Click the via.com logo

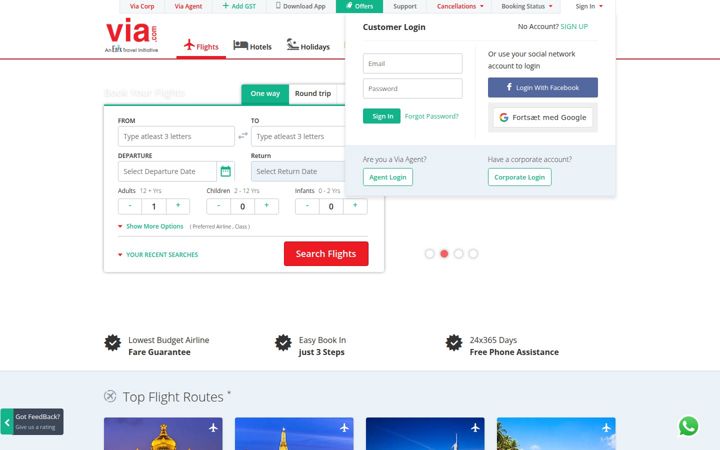pos(132,35)
